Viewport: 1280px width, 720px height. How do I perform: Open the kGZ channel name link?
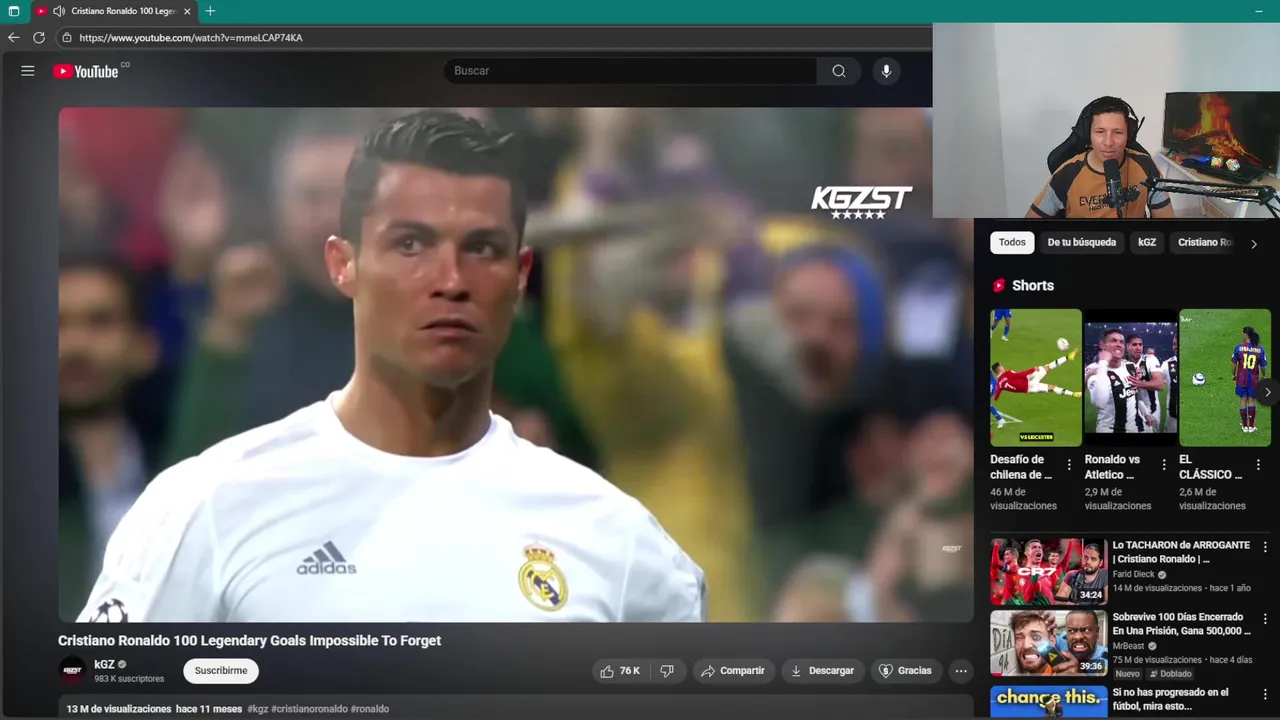pyautogui.click(x=104, y=664)
